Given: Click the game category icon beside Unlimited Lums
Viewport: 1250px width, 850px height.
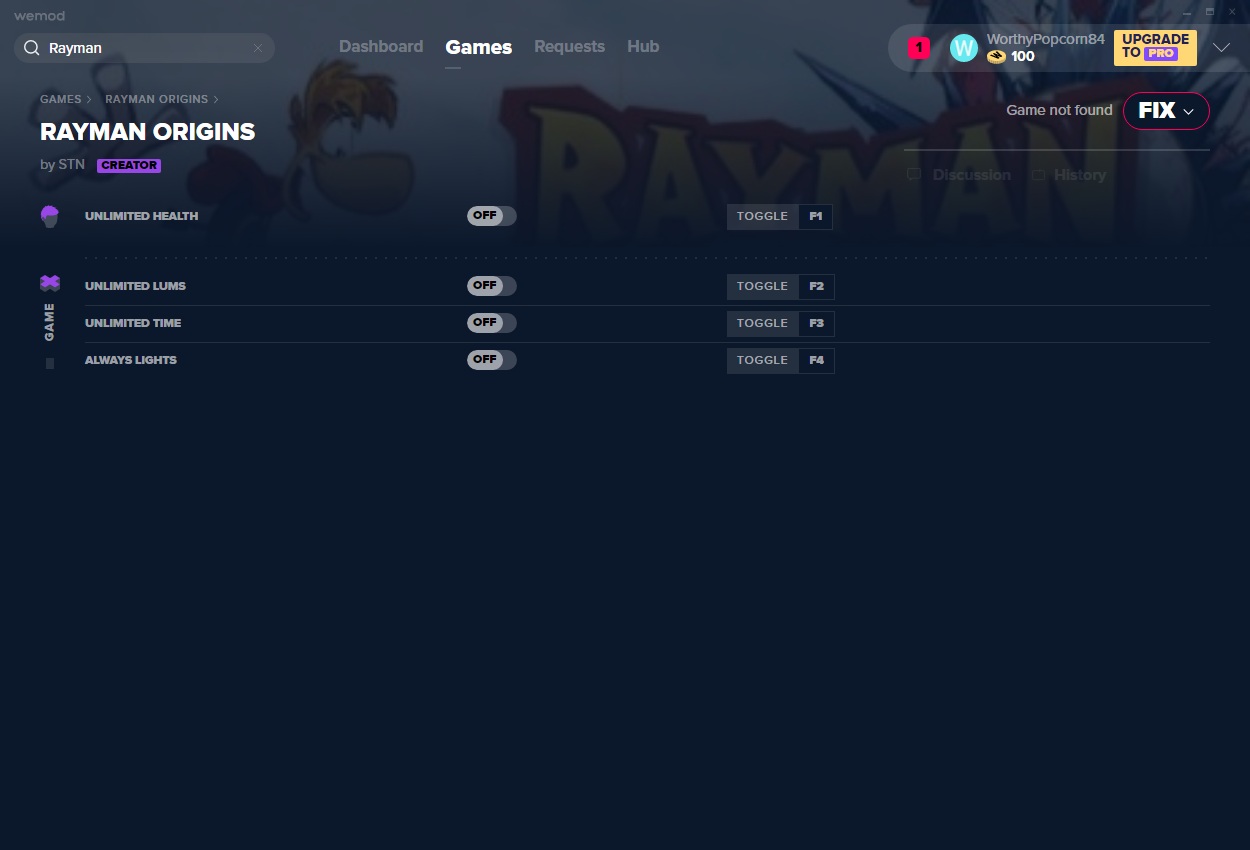Looking at the screenshot, I should (x=50, y=284).
